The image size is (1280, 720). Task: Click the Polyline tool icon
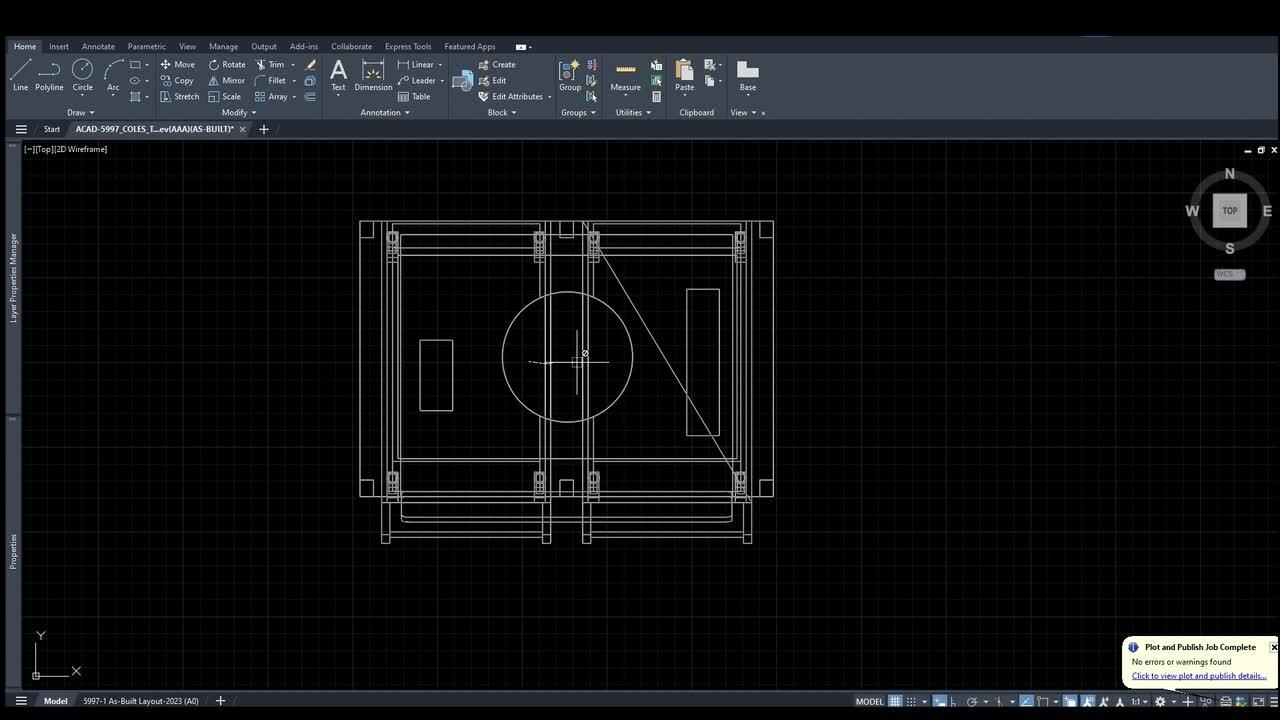tap(49, 74)
